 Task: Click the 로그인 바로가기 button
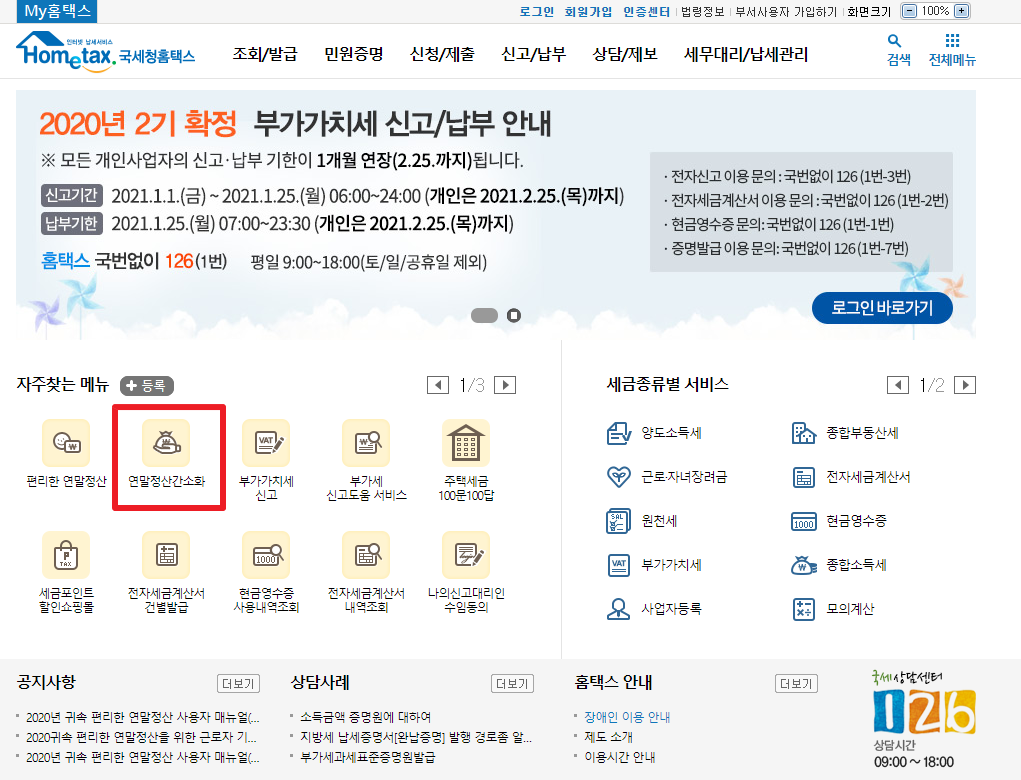[882, 308]
